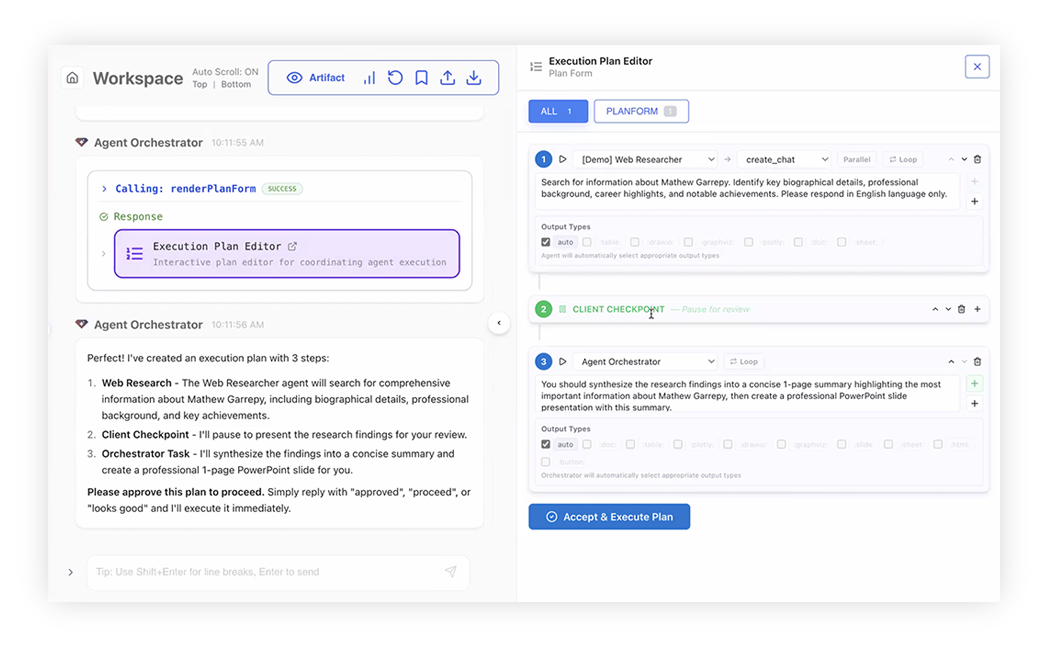Click the Loop button in step 3

(x=743, y=362)
